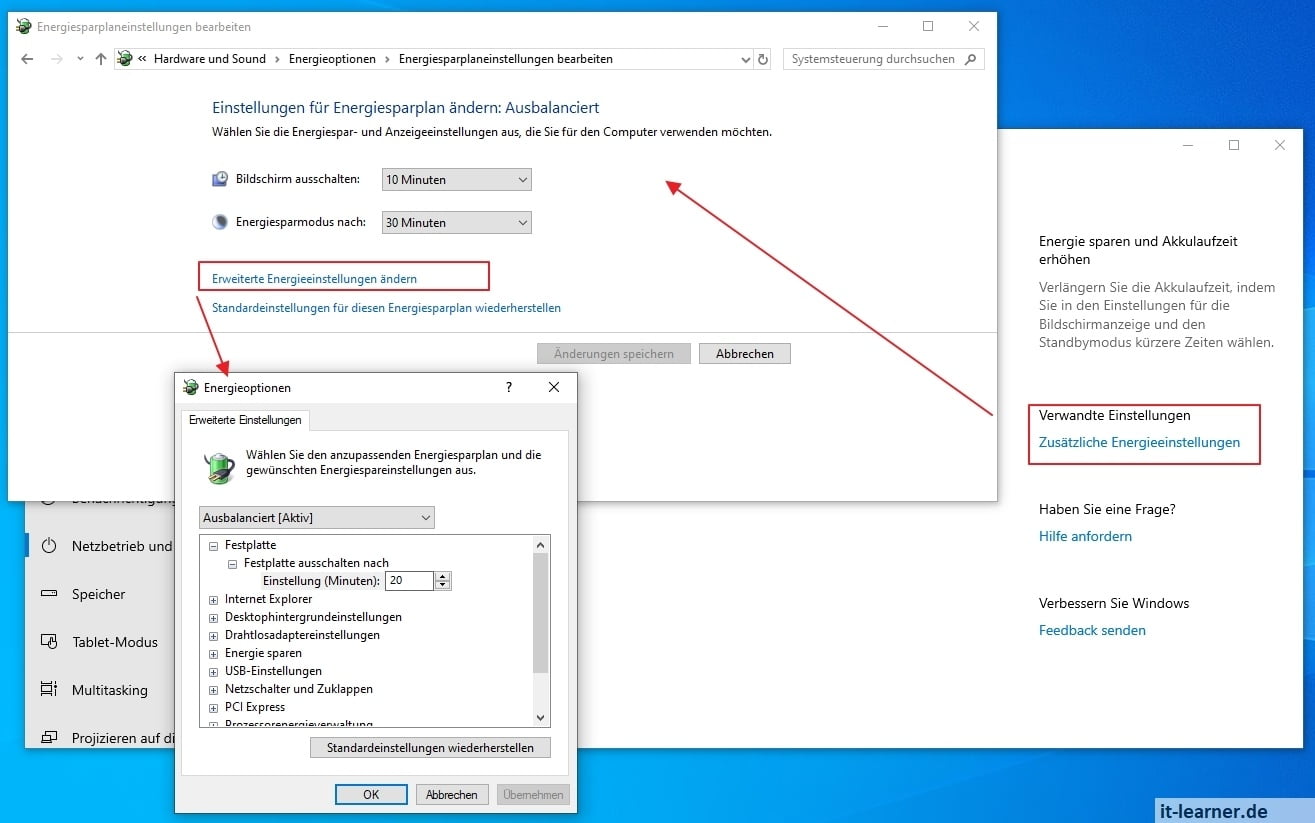Click Standardeinstellungen wiederherstellen button in dialog
The width and height of the screenshot is (1315, 823).
point(430,748)
